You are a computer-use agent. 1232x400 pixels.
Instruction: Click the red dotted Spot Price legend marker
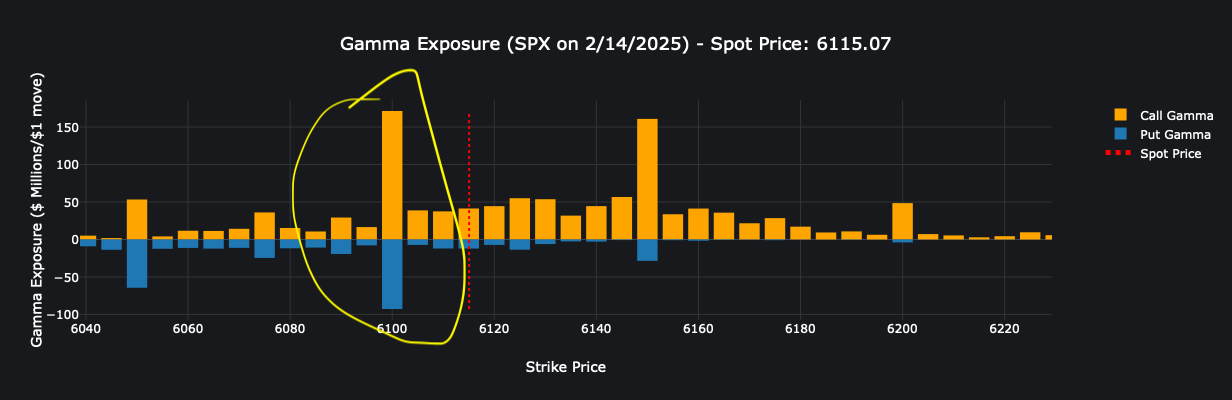coord(1120,153)
